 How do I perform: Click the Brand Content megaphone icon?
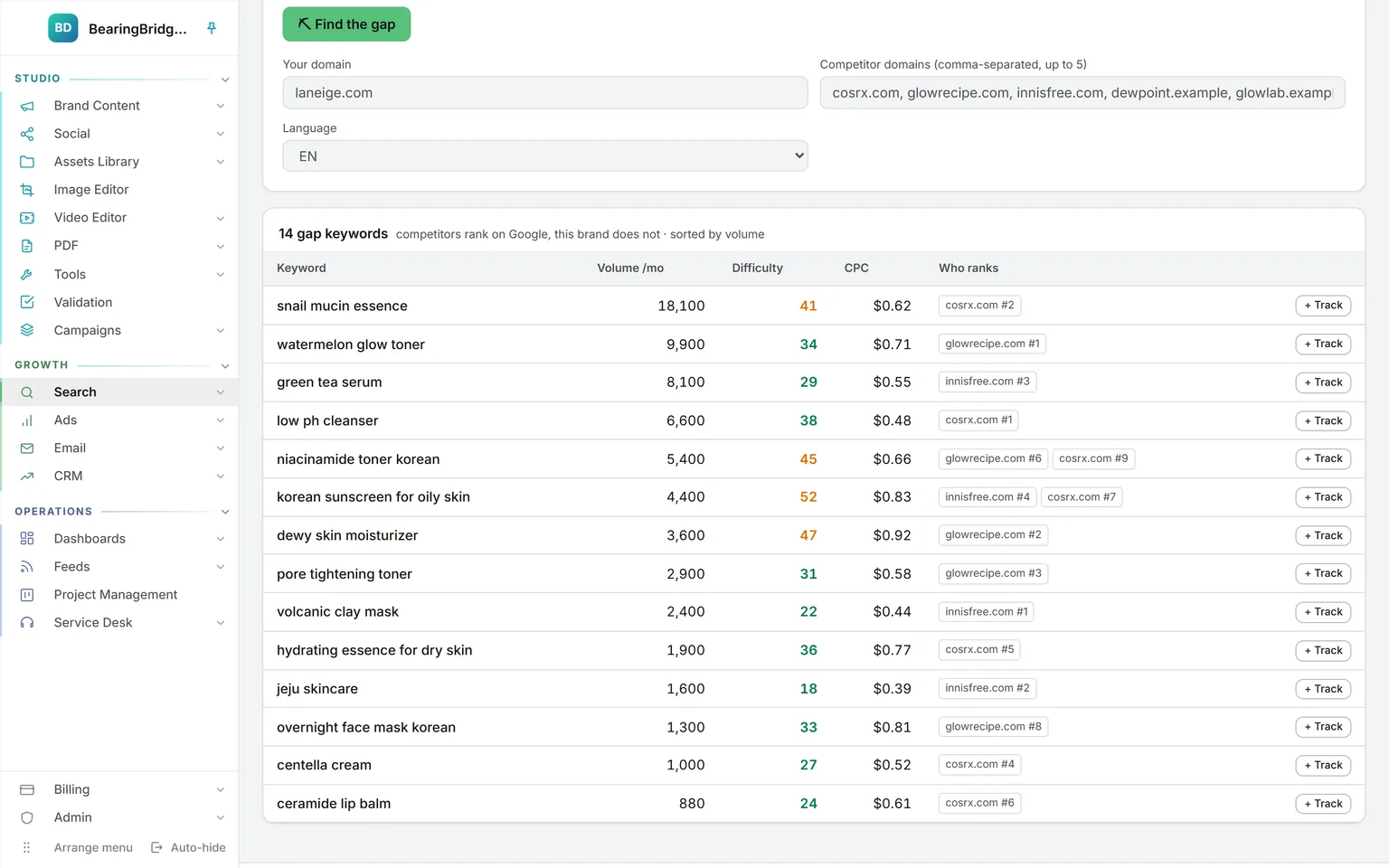point(27,106)
